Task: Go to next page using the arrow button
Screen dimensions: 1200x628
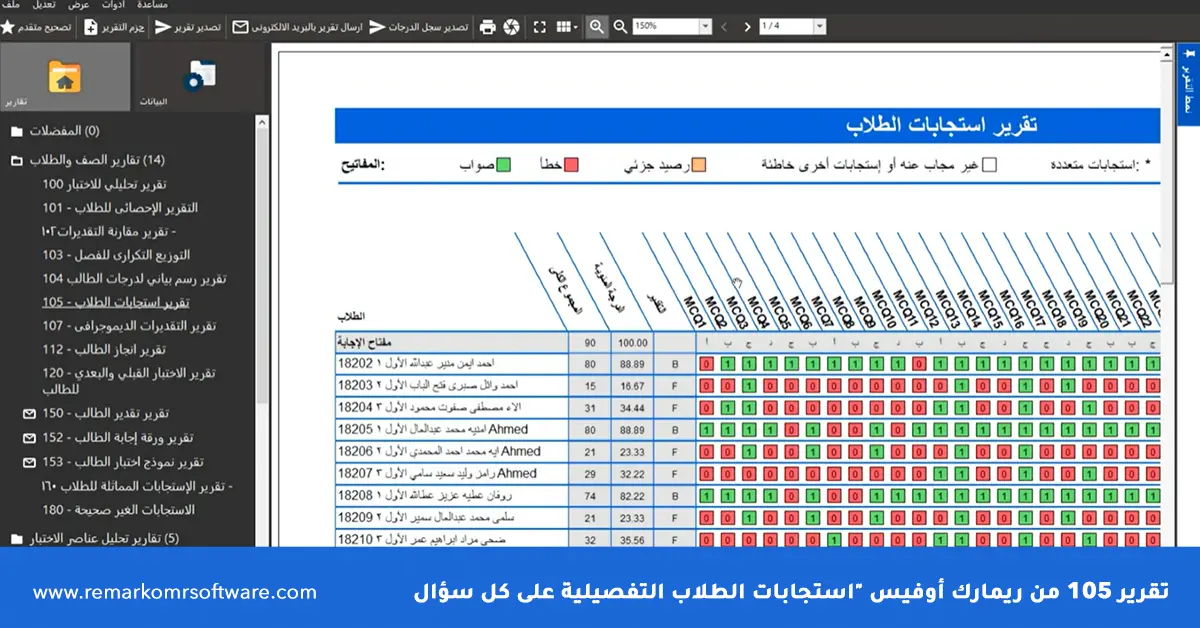Action: 748,27
